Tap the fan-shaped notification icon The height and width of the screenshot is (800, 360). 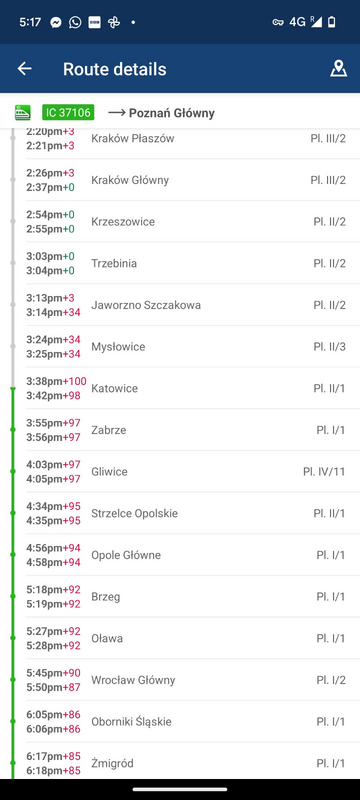coord(114,22)
